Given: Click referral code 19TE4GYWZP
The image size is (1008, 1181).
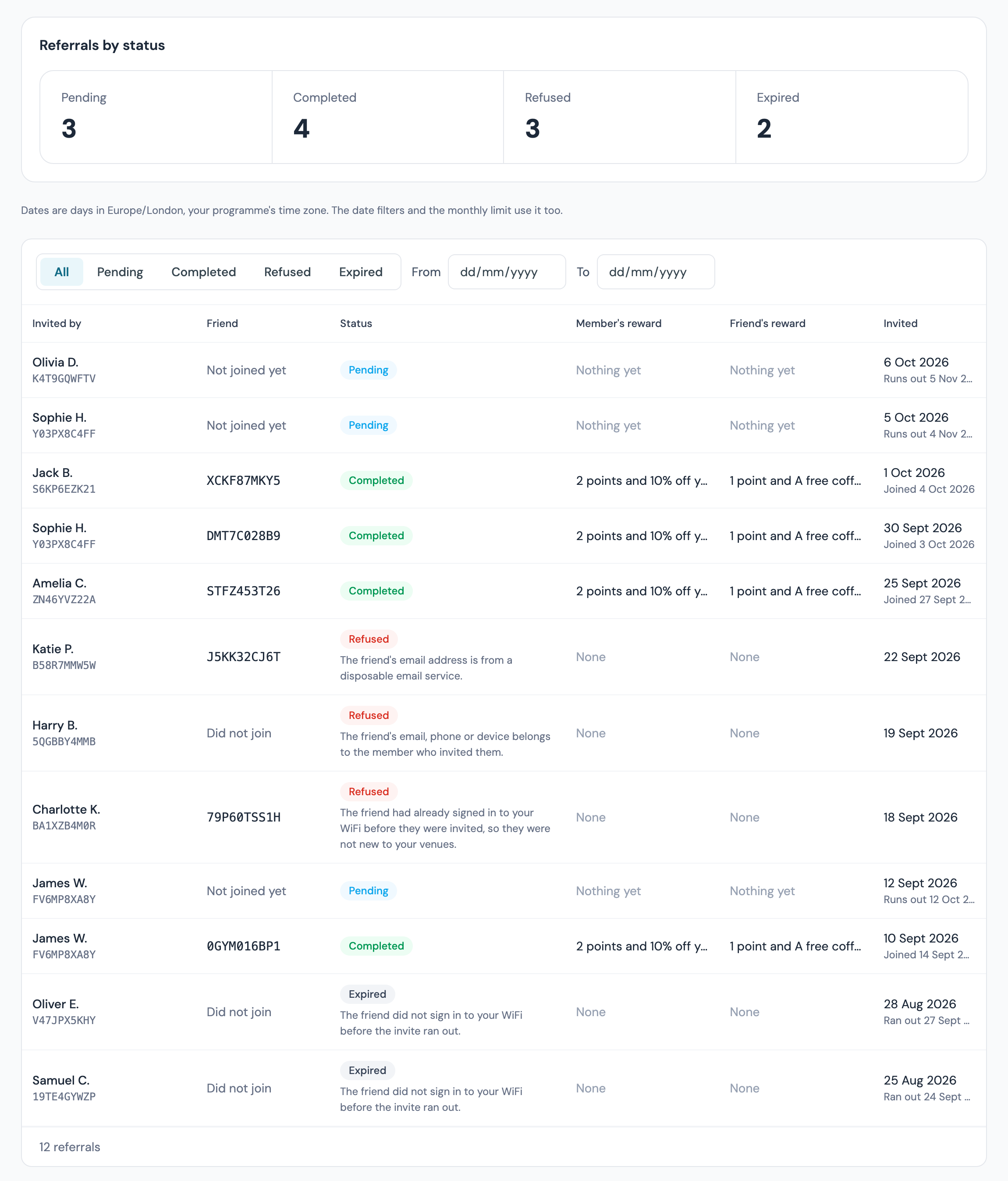Looking at the screenshot, I should coord(64,1097).
